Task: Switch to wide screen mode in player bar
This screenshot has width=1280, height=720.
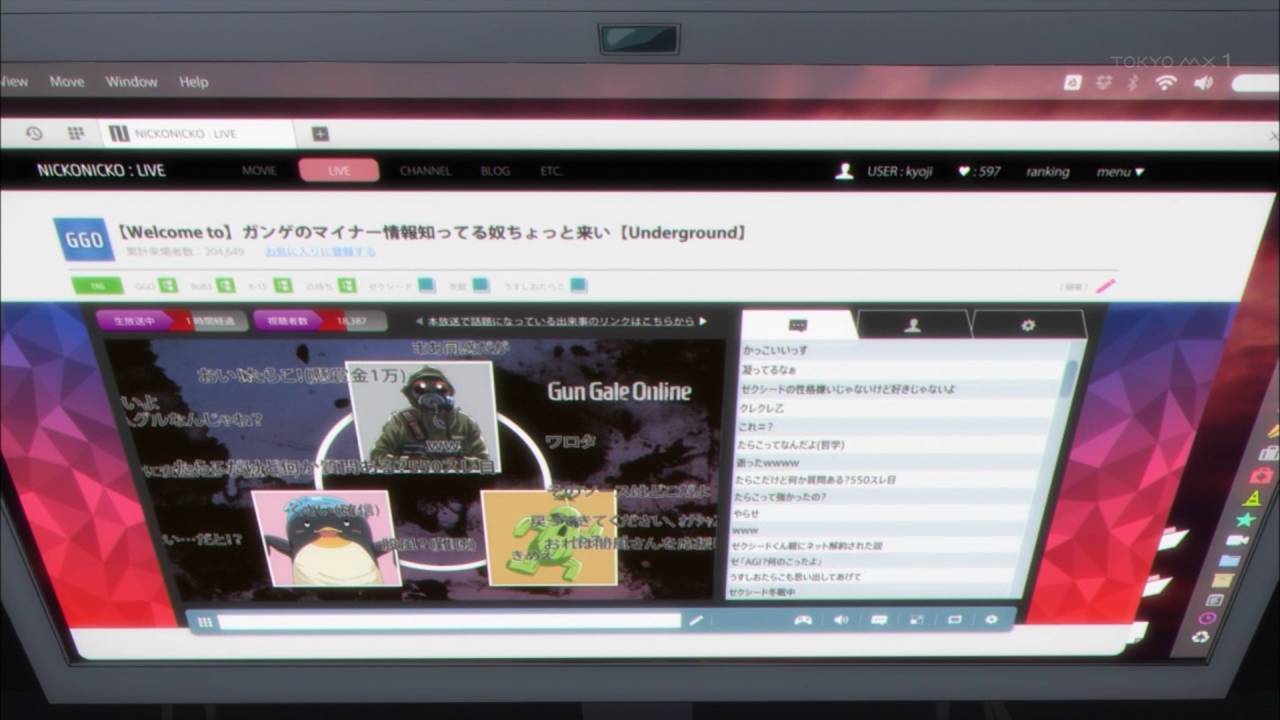Action: point(954,620)
